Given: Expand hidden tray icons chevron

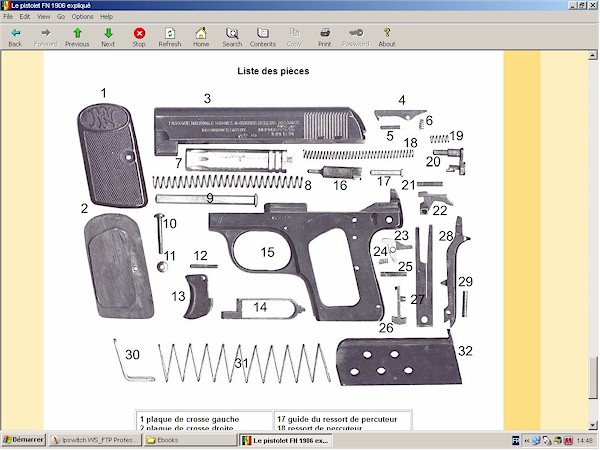Looking at the screenshot, I should (x=527, y=441).
